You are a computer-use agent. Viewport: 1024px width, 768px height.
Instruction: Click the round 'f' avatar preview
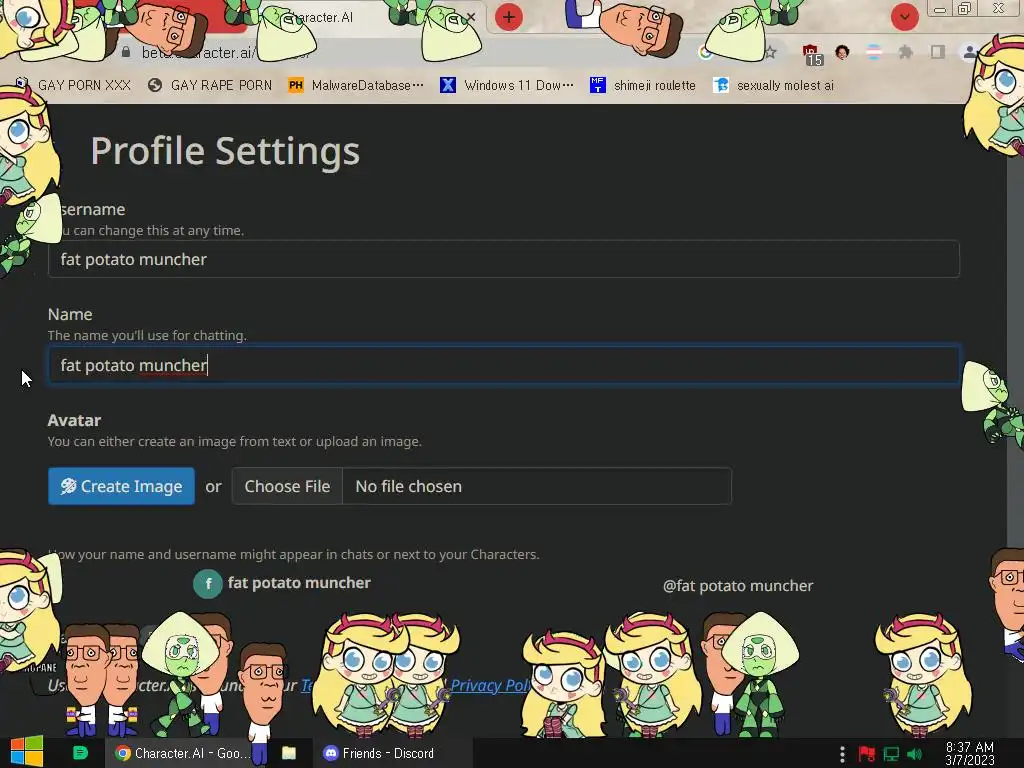coord(208,584)
